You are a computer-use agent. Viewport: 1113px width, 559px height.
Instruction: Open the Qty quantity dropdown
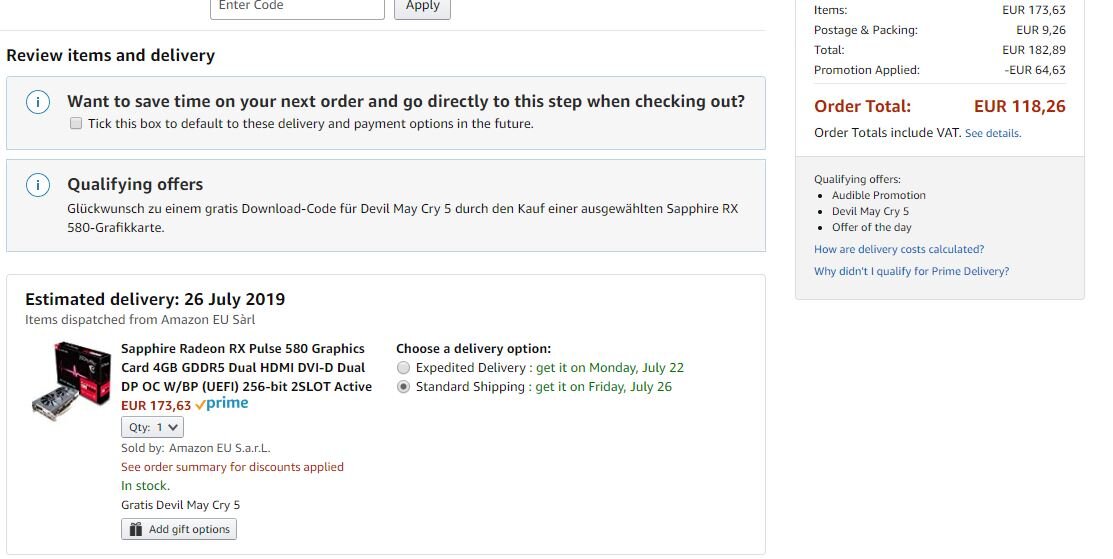[153, 427]
